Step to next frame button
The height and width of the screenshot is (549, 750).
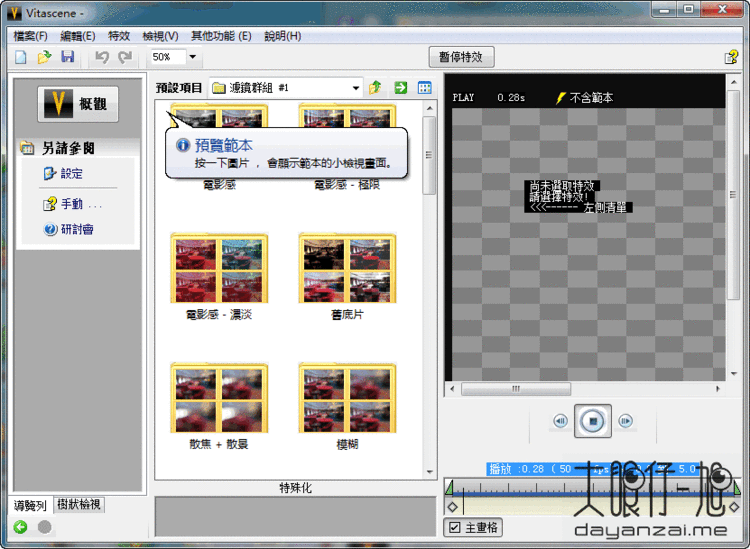point(625,421)
